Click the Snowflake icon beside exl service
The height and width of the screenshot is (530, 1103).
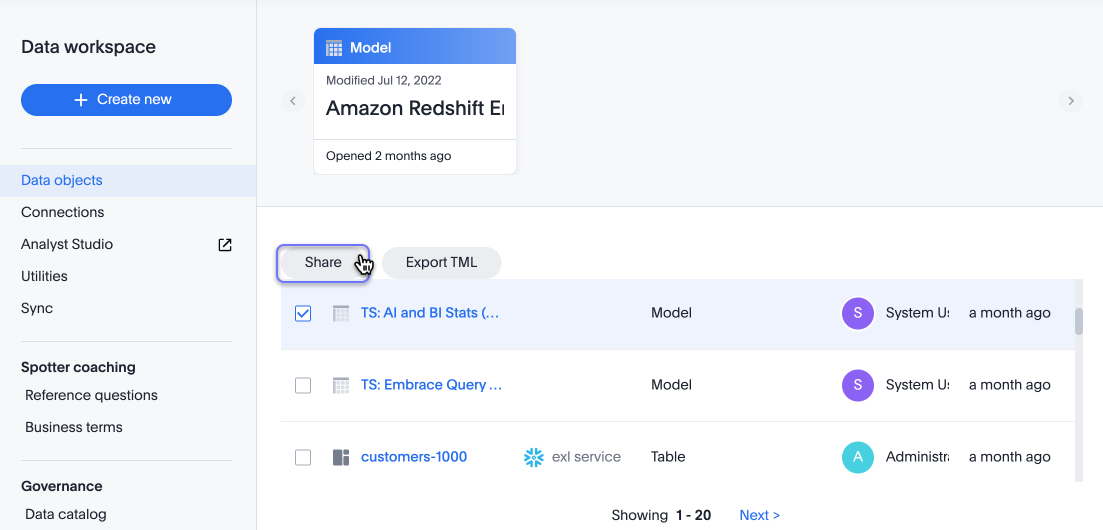click(x=533, y=457)
